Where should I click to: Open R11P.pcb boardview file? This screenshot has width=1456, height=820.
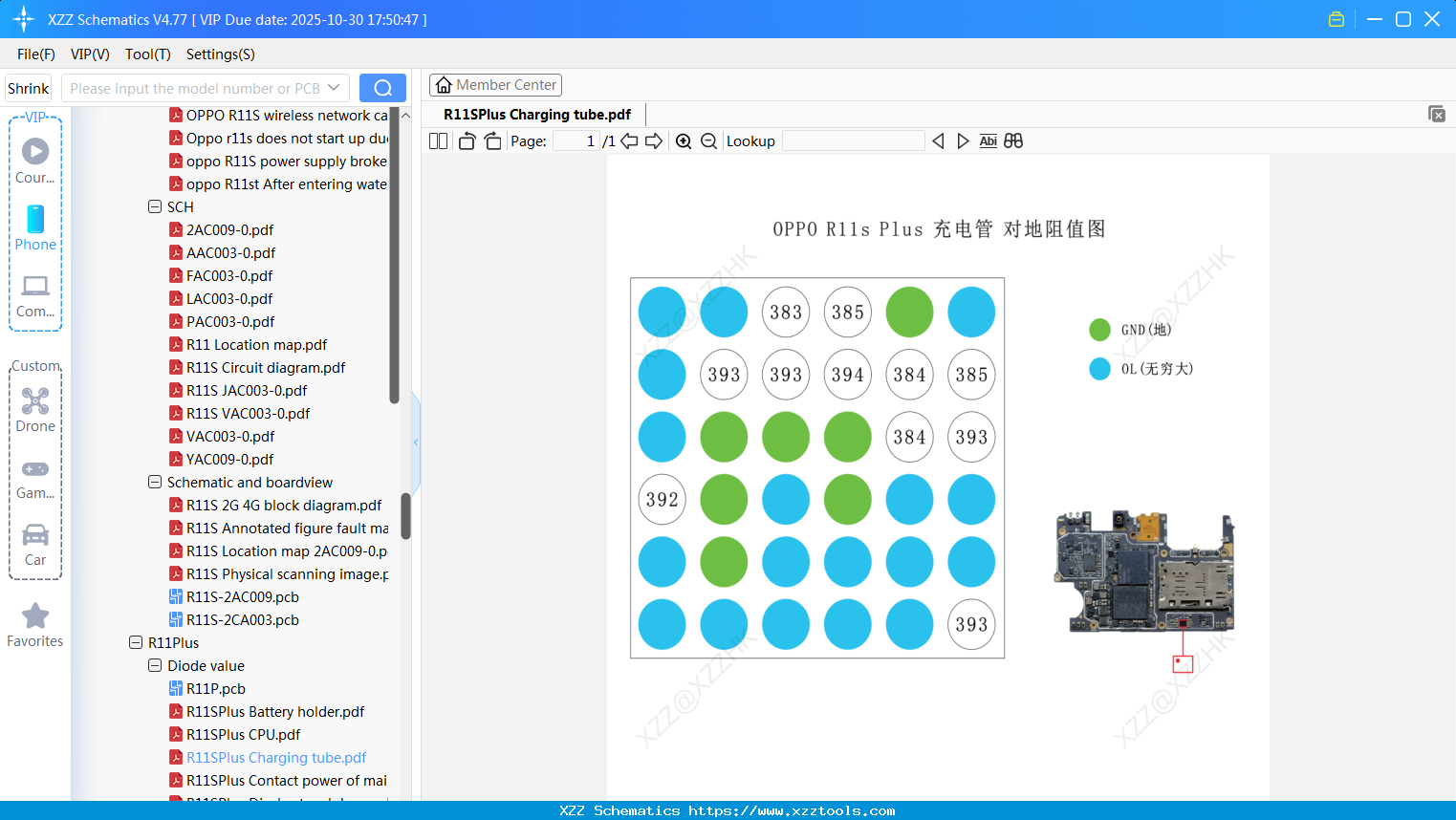coord(215,689)
